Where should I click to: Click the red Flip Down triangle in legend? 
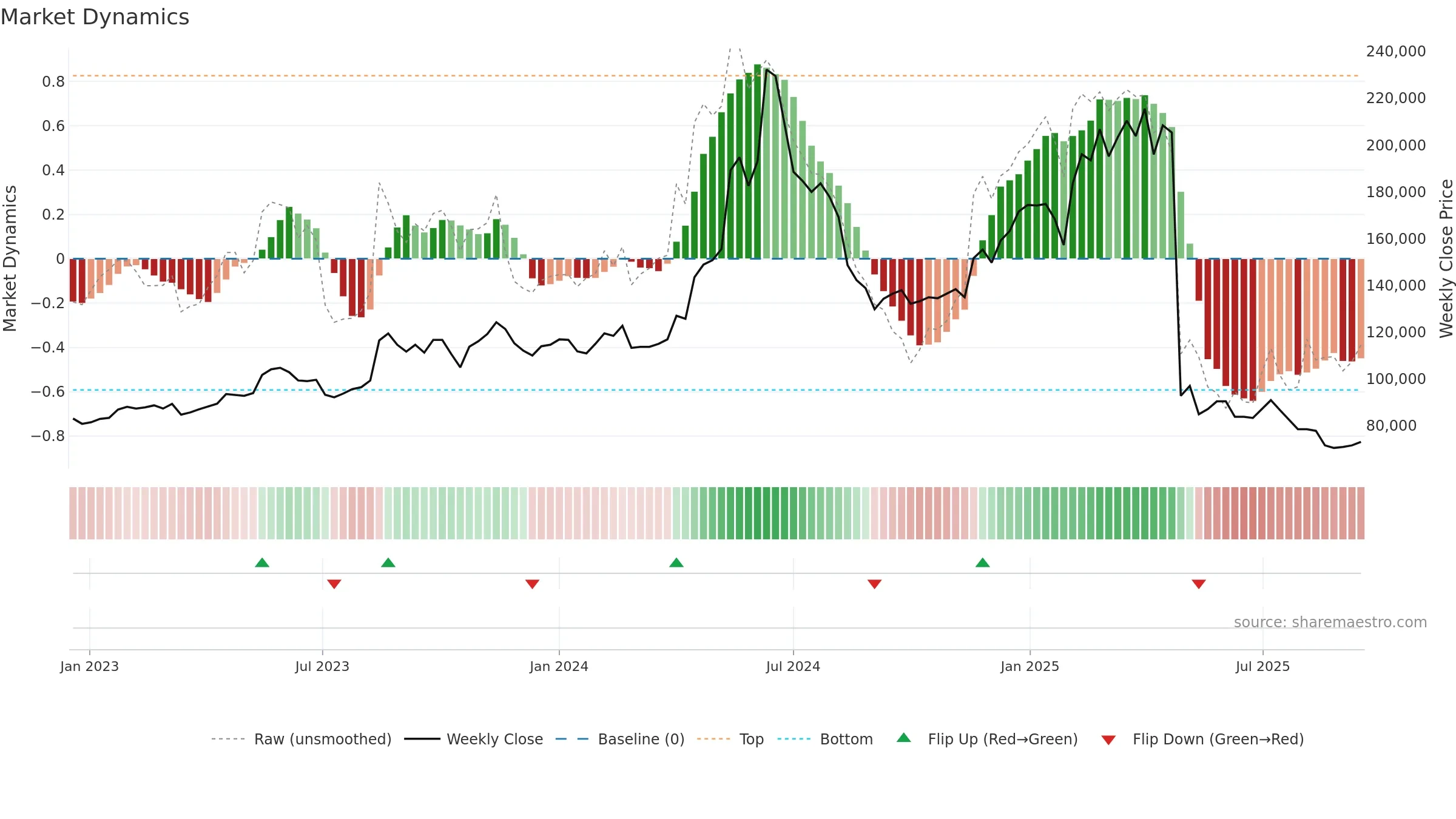1108,740
